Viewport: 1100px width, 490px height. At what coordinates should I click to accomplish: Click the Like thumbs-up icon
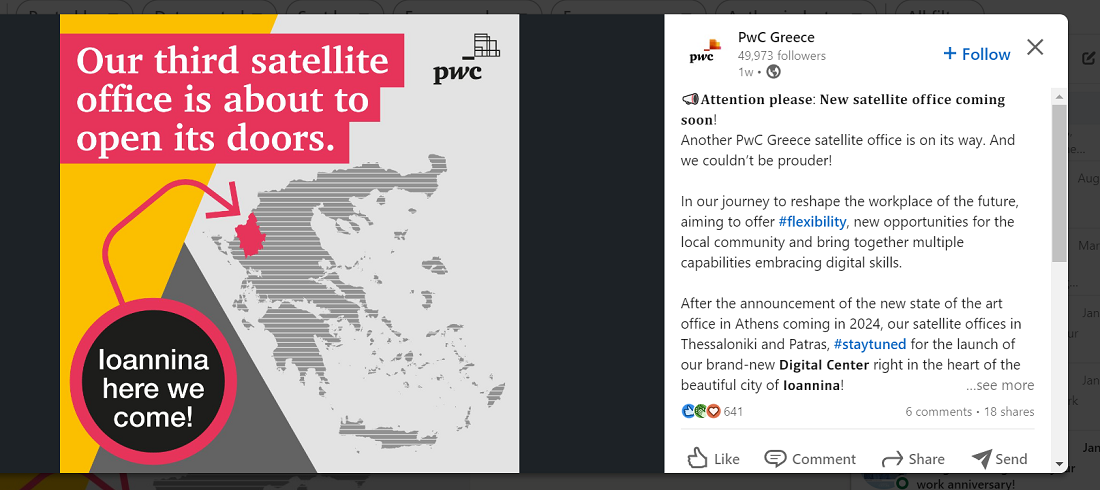click(698, 458)
